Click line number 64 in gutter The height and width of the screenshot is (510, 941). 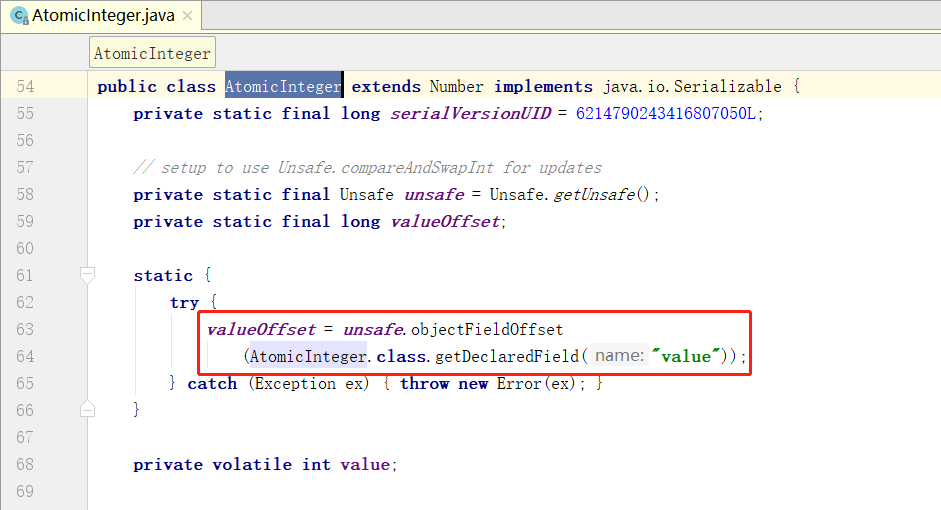[25, 356]
